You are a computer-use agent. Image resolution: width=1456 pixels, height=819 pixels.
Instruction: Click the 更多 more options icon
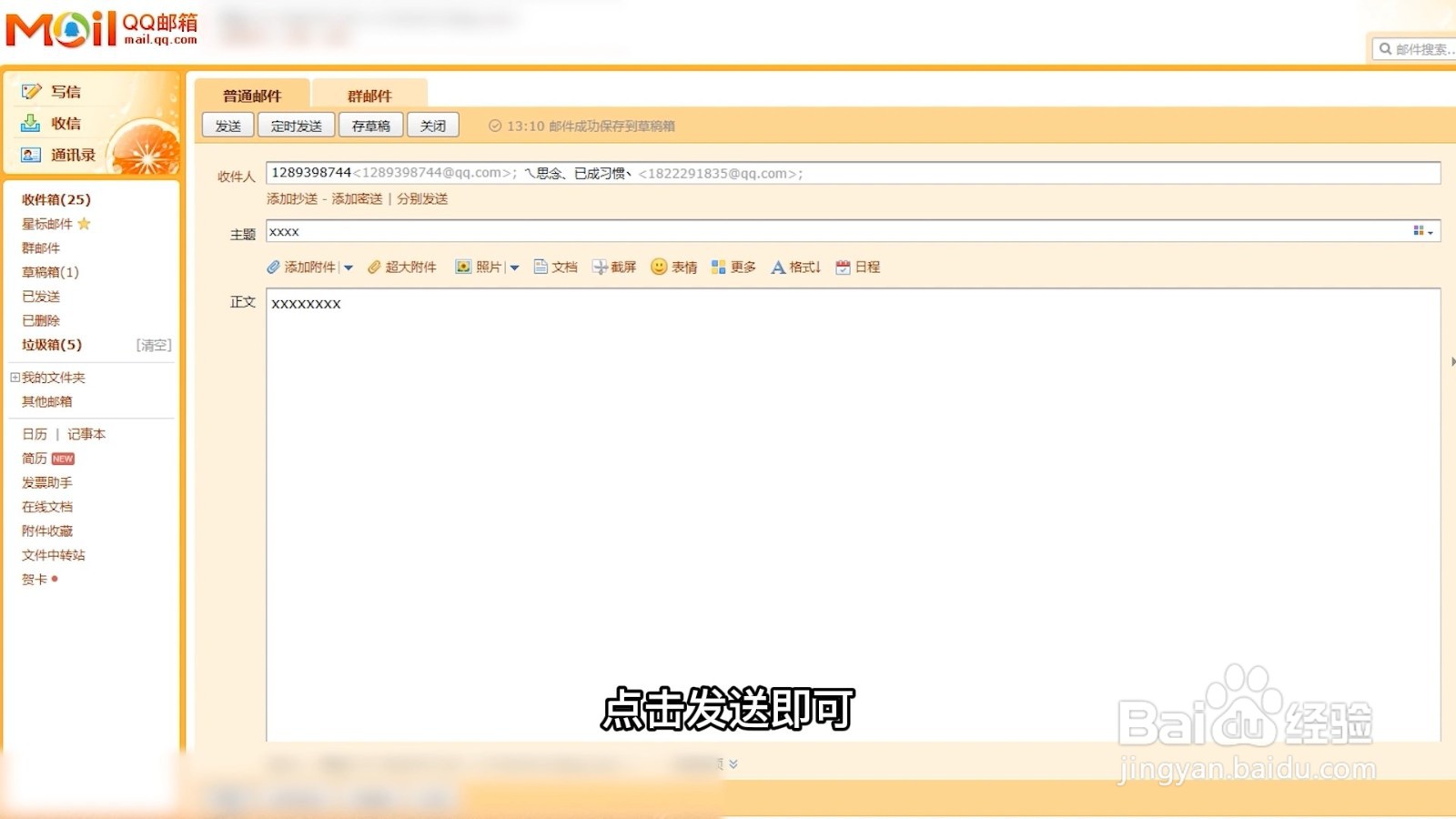pyautogui.click(x=718, y=267)
